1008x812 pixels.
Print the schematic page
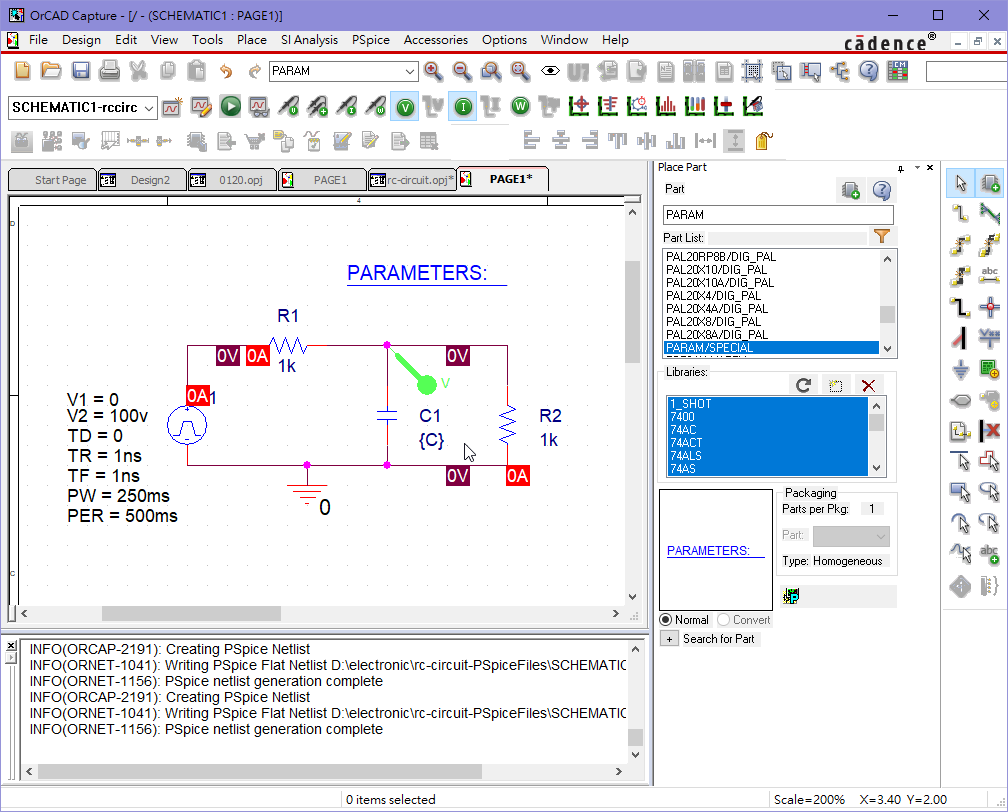click(x=109, y=70)
